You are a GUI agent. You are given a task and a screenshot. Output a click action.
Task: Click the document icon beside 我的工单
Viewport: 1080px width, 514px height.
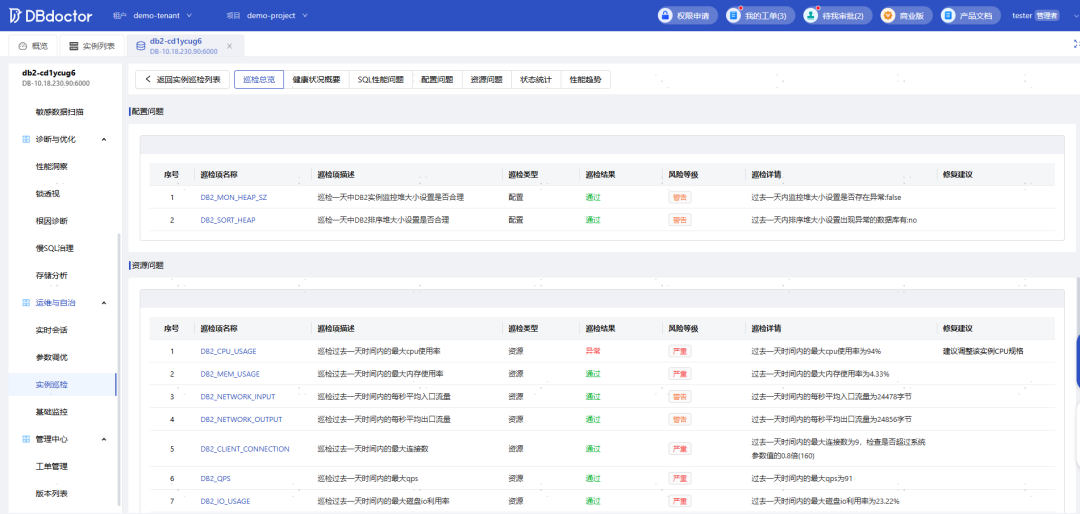(734, 15)
